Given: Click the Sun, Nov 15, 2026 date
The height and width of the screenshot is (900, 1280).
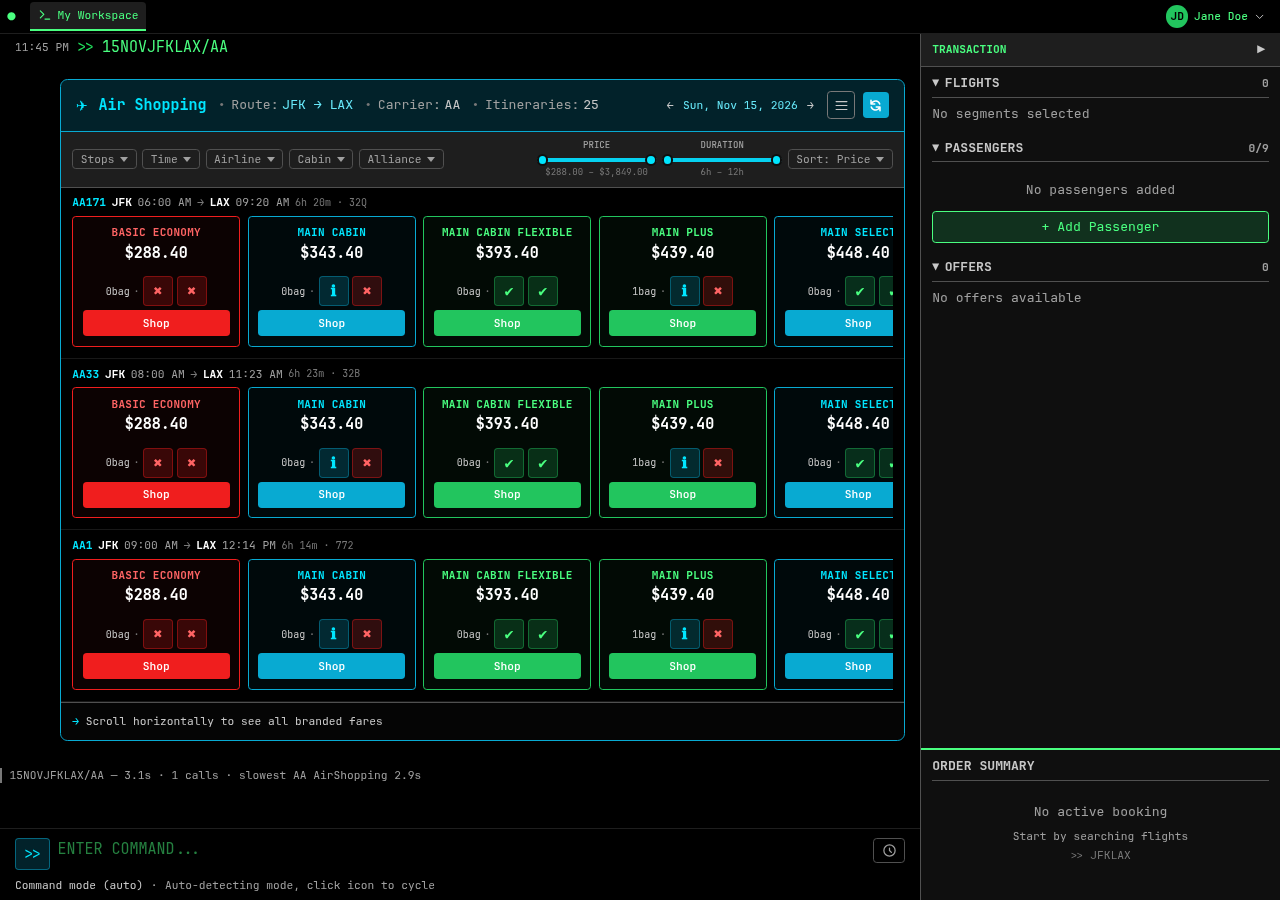Looking at the screenshot, I should coord(740,105).
